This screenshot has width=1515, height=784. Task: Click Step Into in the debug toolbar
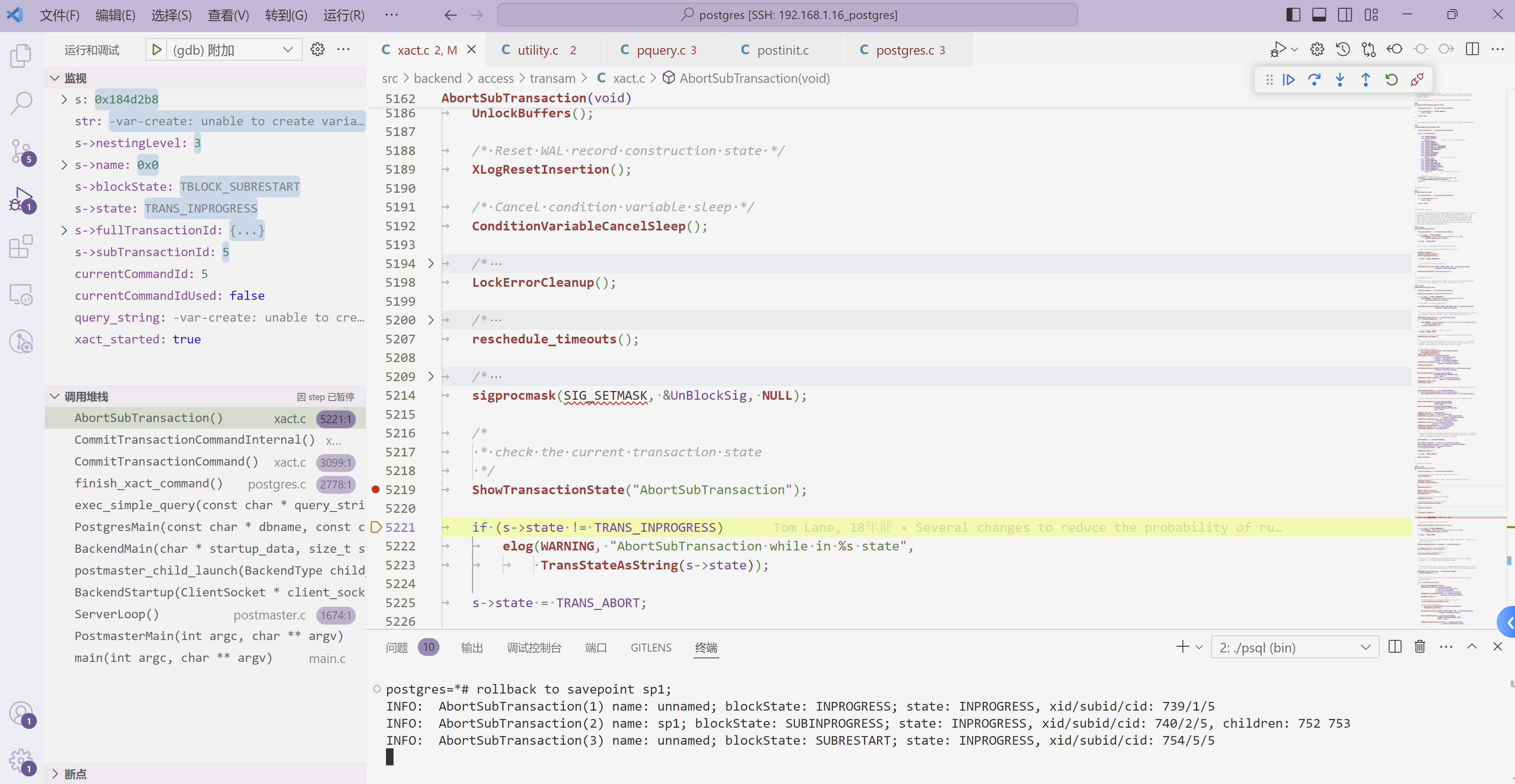(1340, 80)
